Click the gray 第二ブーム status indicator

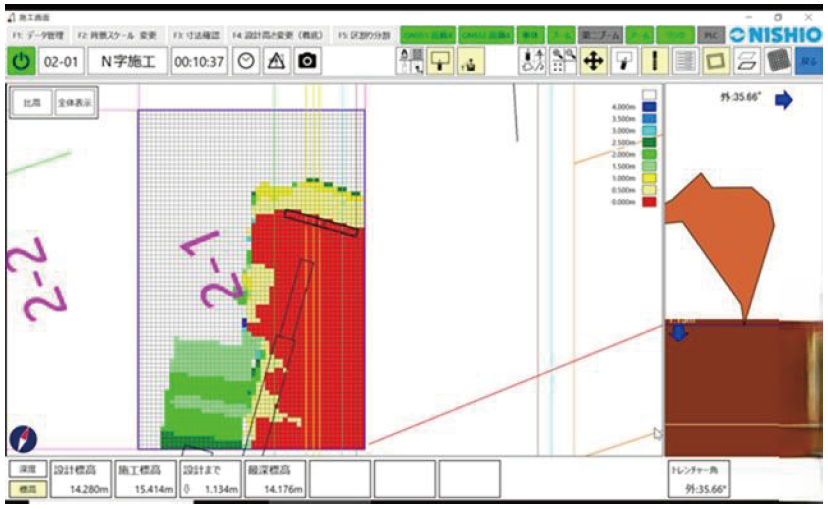click(600, 35)
